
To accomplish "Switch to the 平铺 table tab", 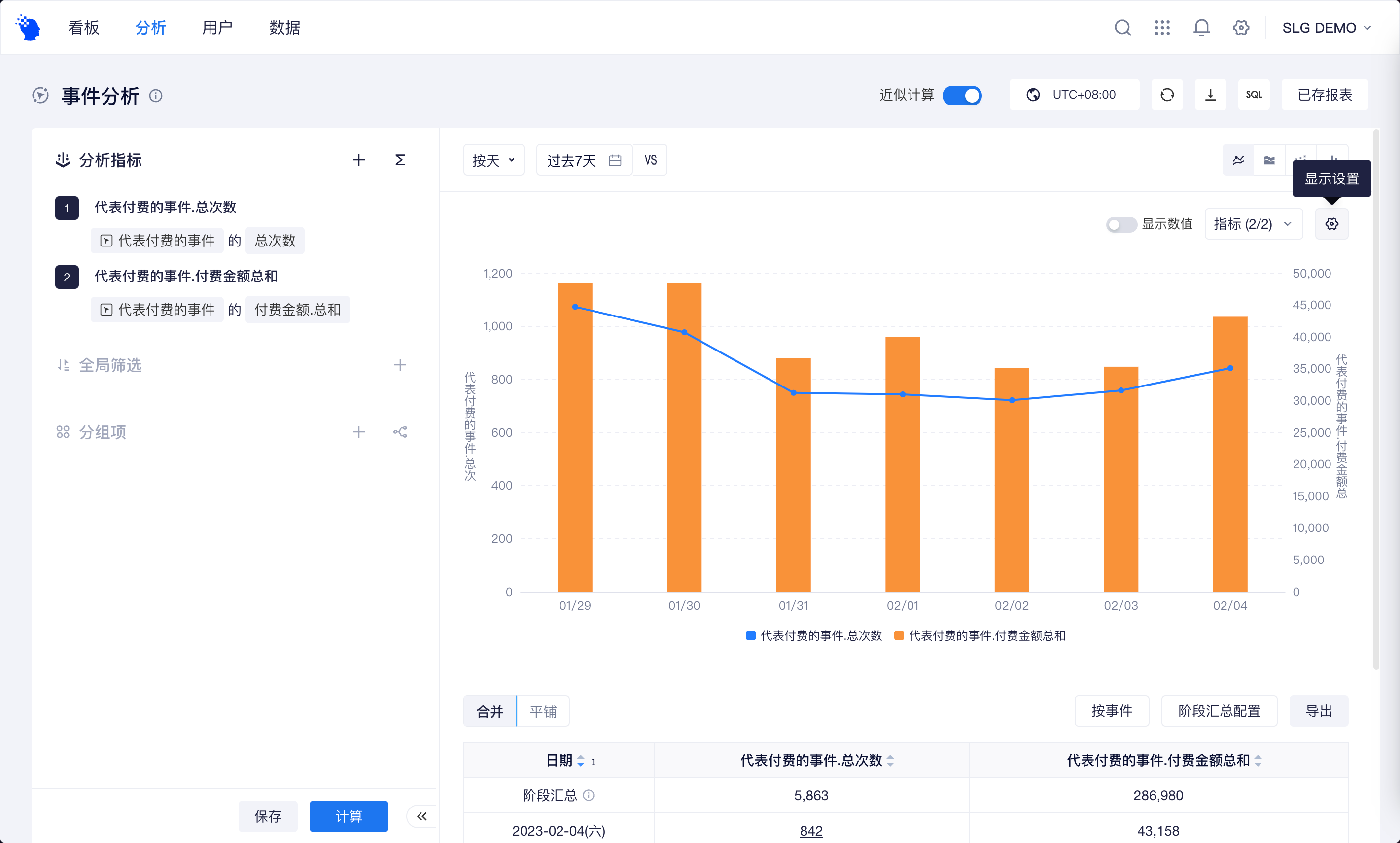I will [x=542, y=711].
